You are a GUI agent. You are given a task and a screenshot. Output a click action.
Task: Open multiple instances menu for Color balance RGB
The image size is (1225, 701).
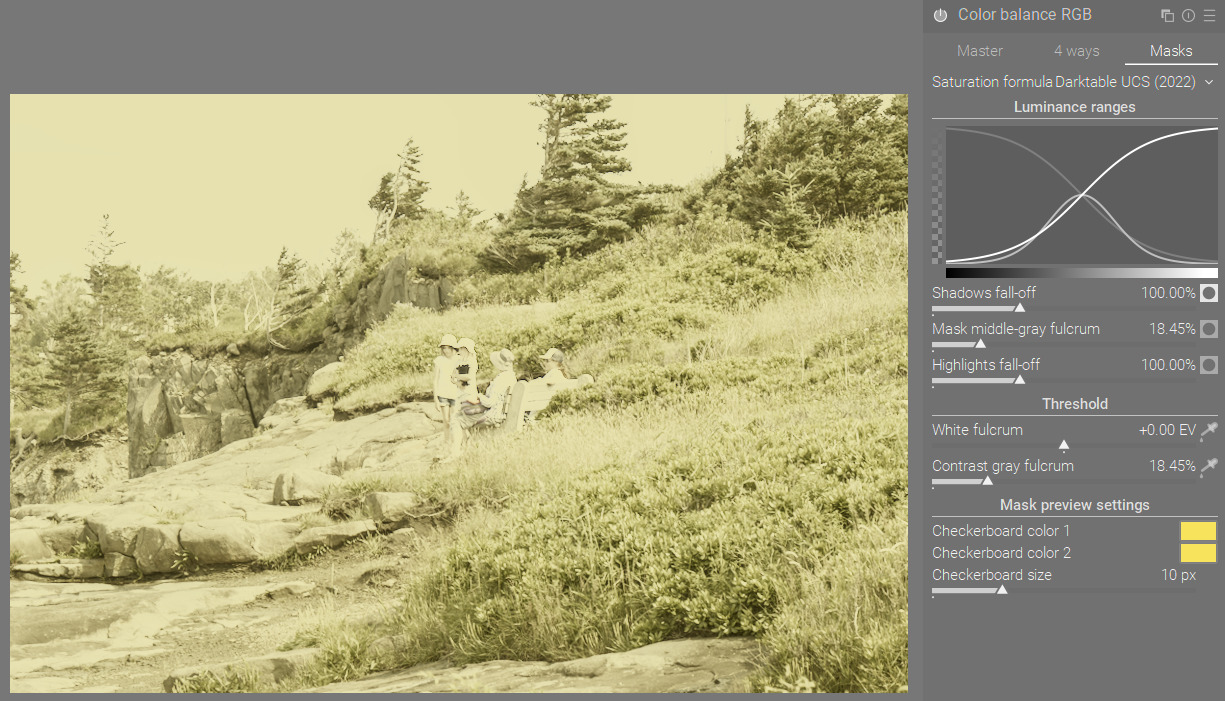click(1167, 15)
